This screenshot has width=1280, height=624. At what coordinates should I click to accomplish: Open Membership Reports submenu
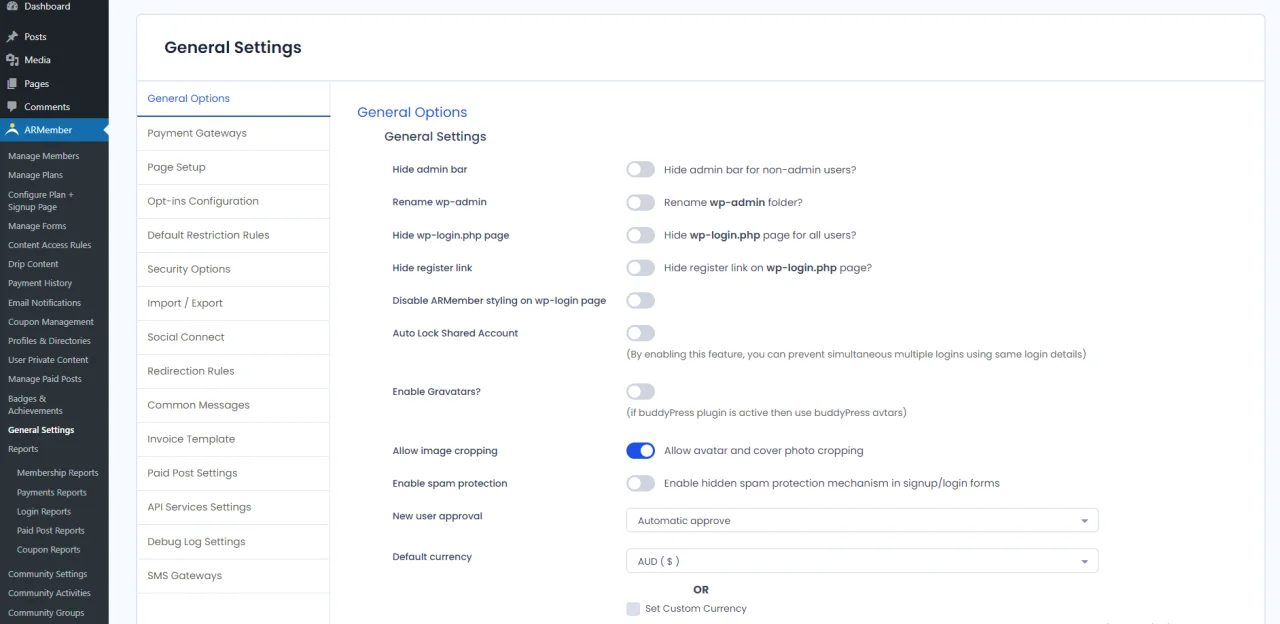58,473
